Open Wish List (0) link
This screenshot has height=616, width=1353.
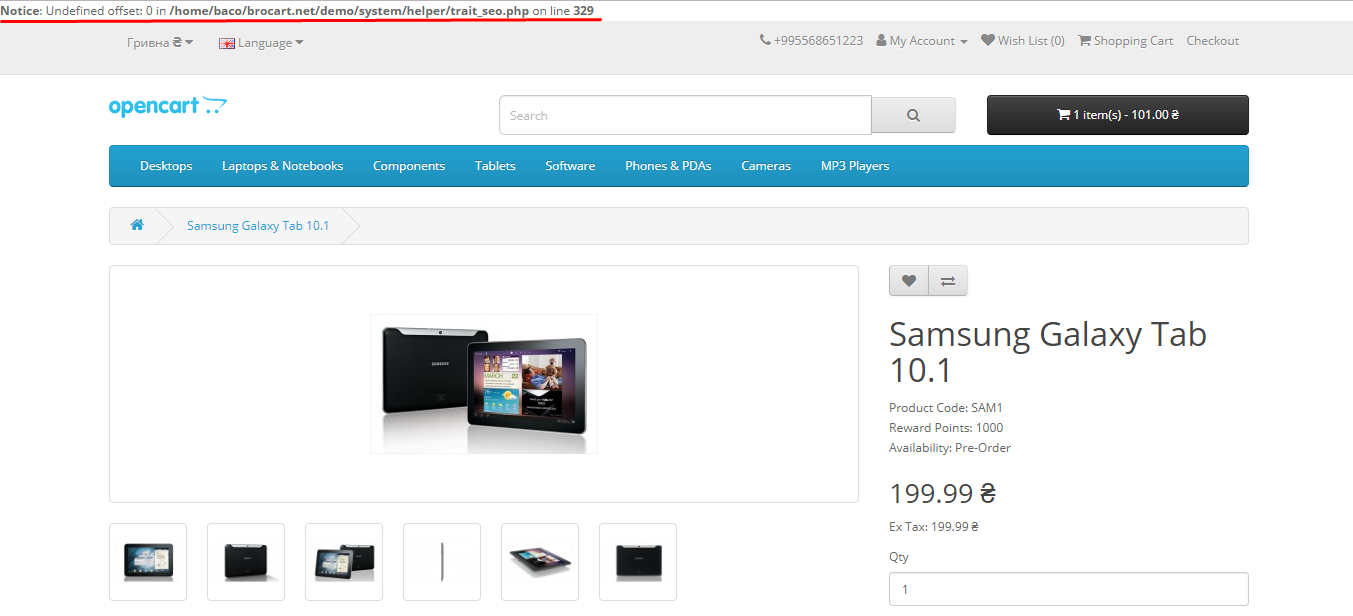coord(1023,41)
